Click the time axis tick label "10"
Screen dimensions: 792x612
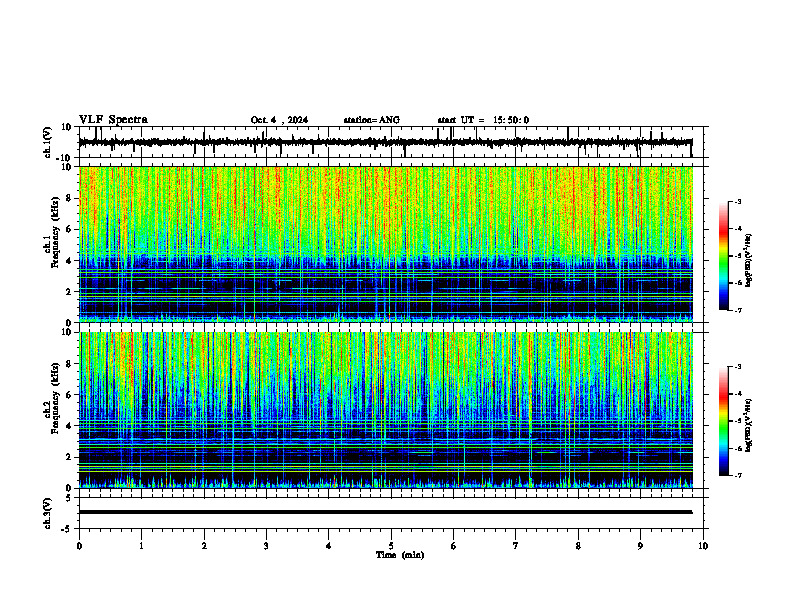point(703,546)
